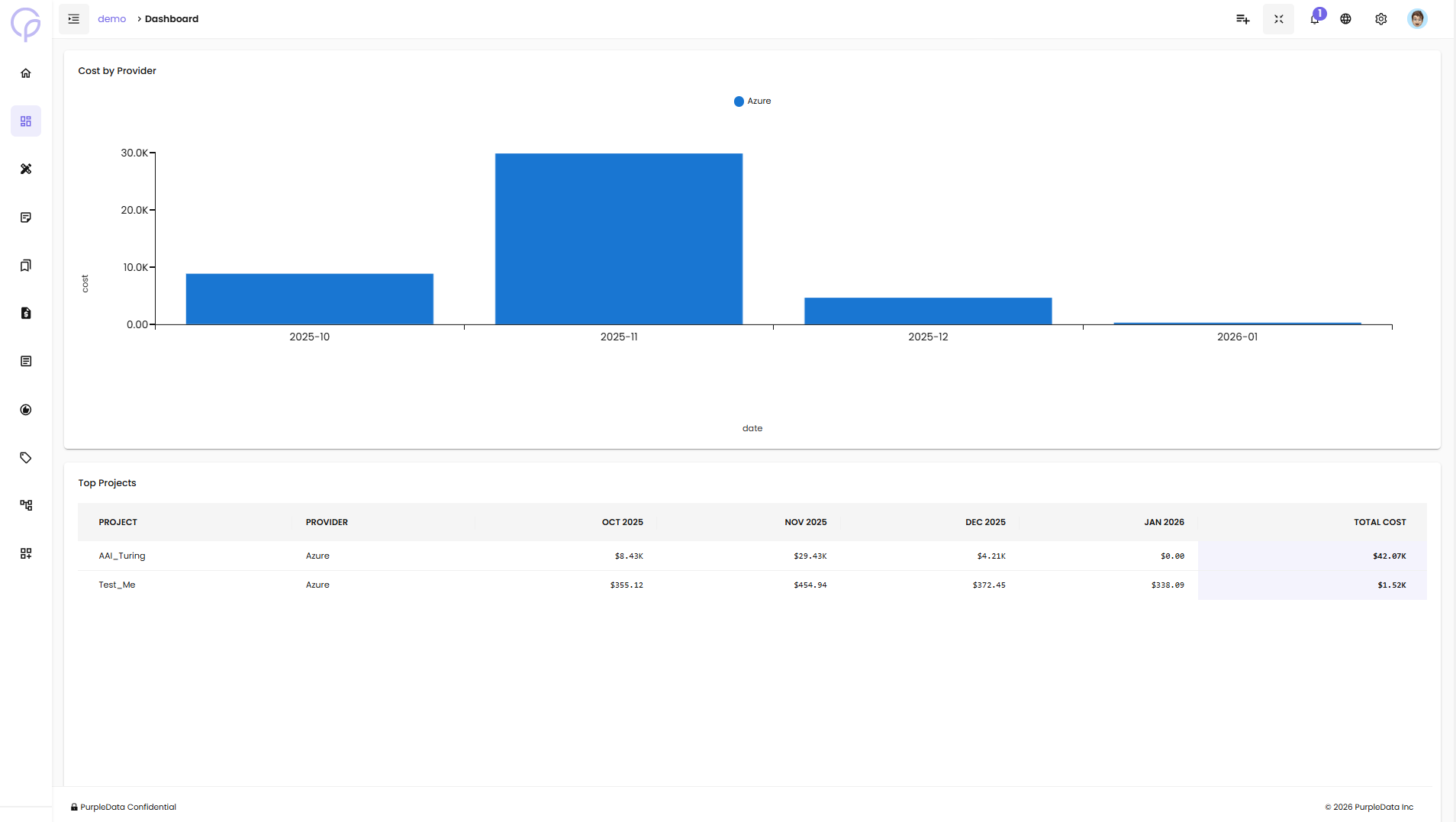1456x822 pixels.
Task: Click the notifications bell icon
Action: click(x=1314, y=19)
